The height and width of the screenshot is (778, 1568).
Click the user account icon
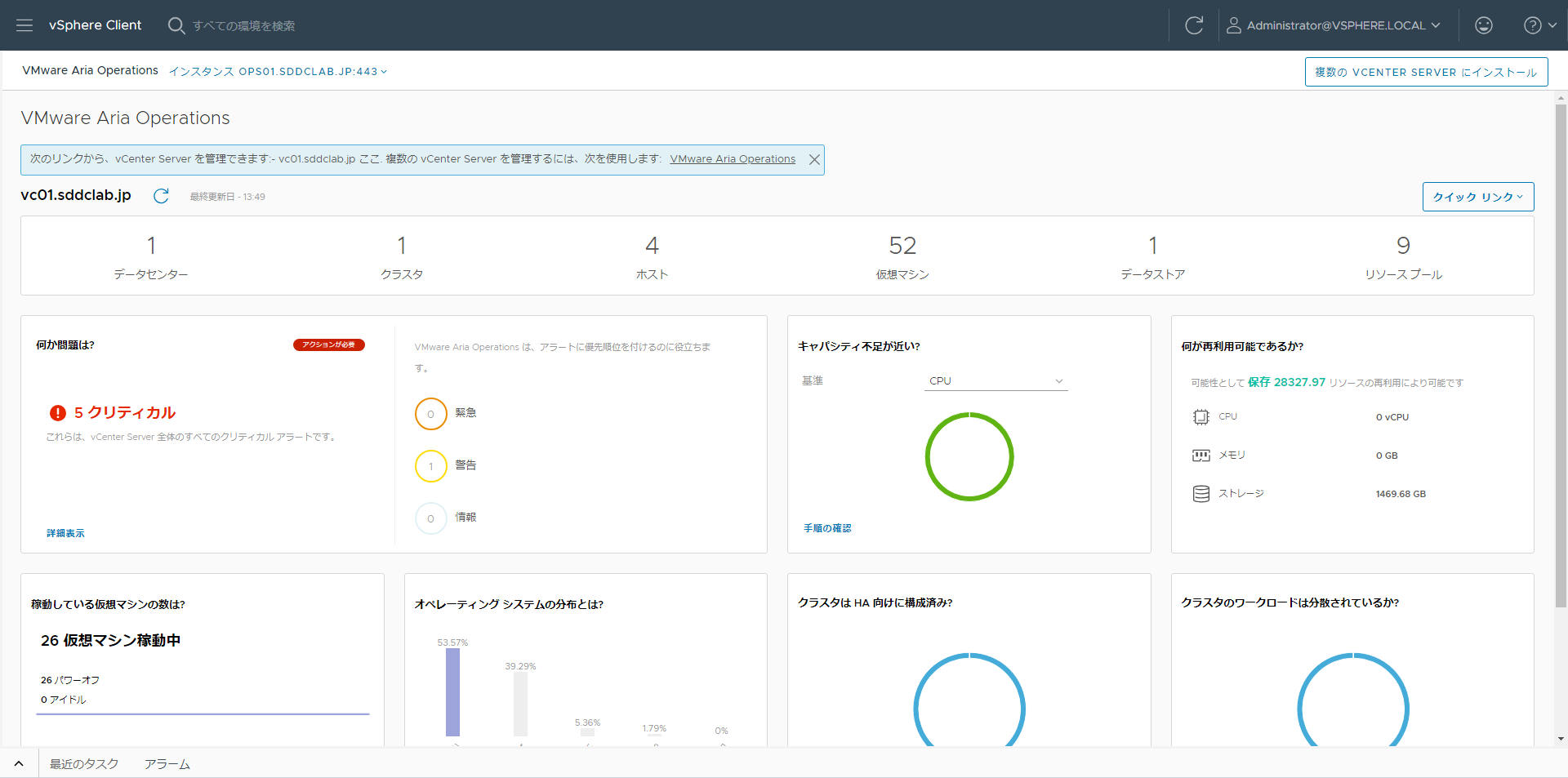tap(1234, 25)
